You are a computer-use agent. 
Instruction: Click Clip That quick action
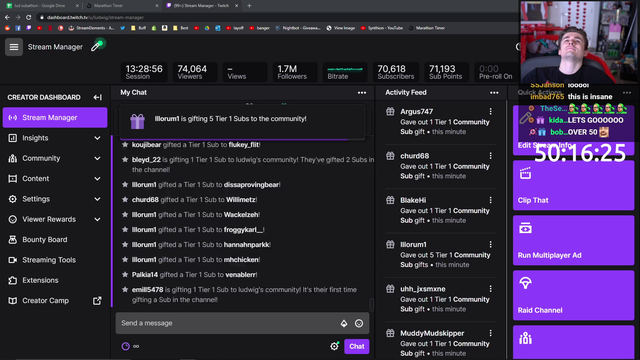(573, 186)
